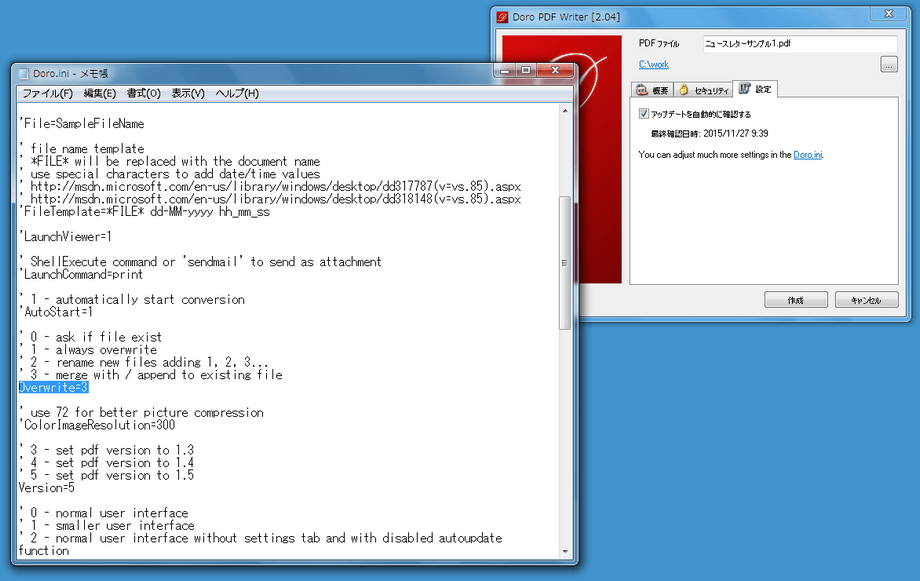
Task: Click the "1 - always overwrite" comment line
Action: click(x=88, y=350)
